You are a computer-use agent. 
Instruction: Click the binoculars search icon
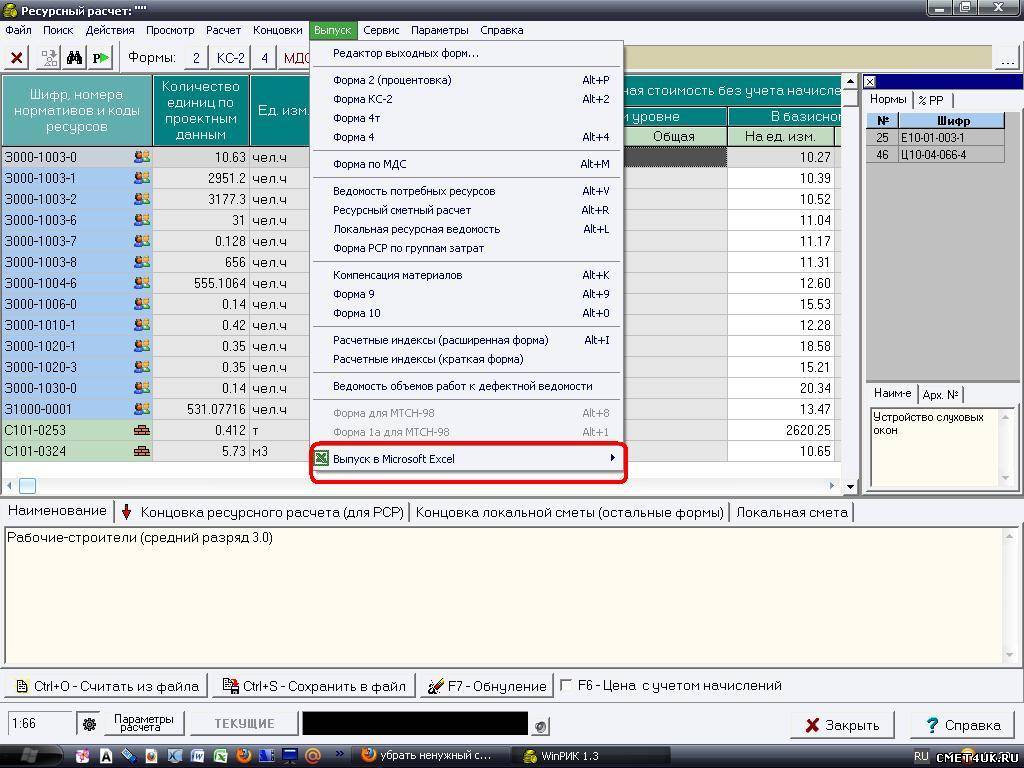click(x=74, y=58)
